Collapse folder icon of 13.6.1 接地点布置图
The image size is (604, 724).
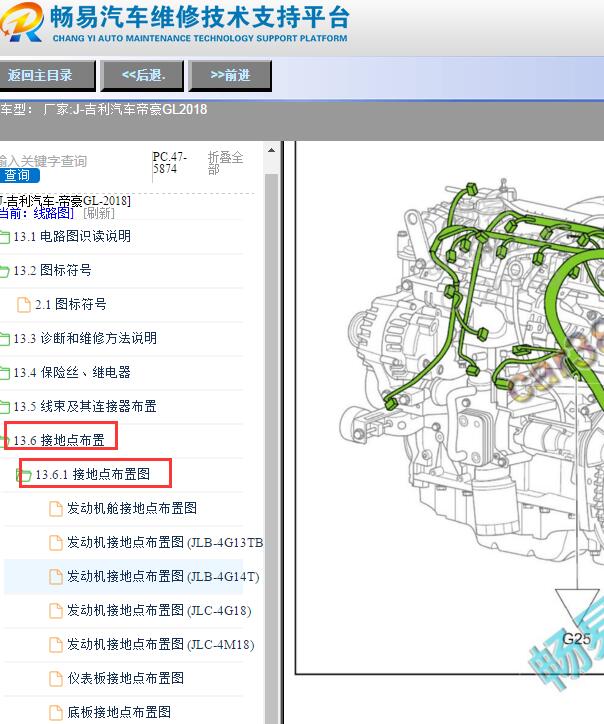[x=24, y=475]
